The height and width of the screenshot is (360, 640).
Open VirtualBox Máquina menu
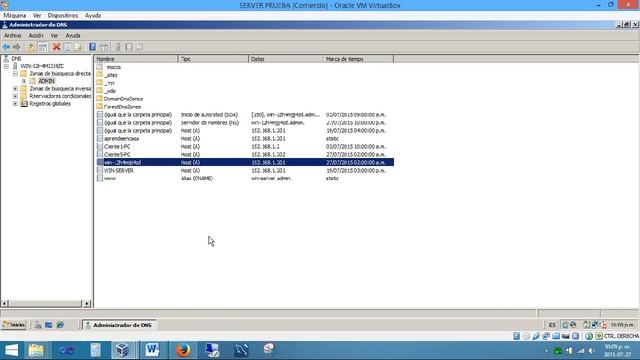pos(15,16)
